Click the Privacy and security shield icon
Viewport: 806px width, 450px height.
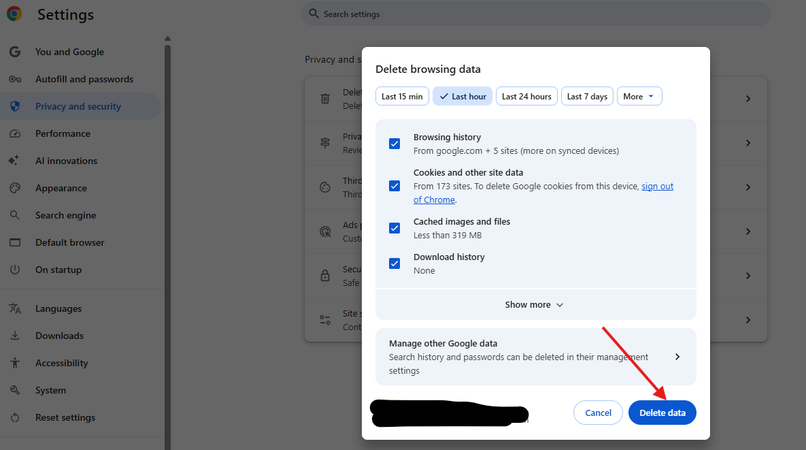click(x=15, y=106)
